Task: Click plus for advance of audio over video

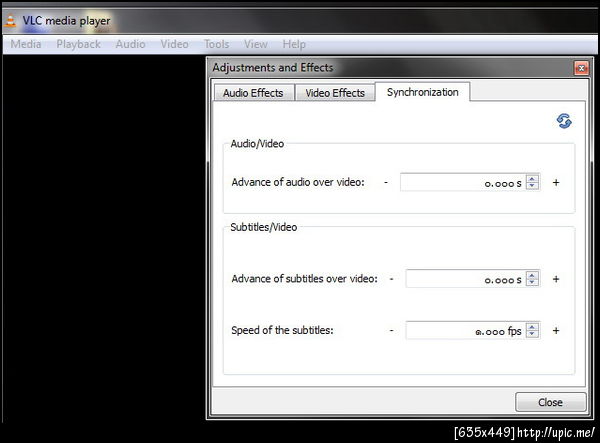Action: pos(556,182)
